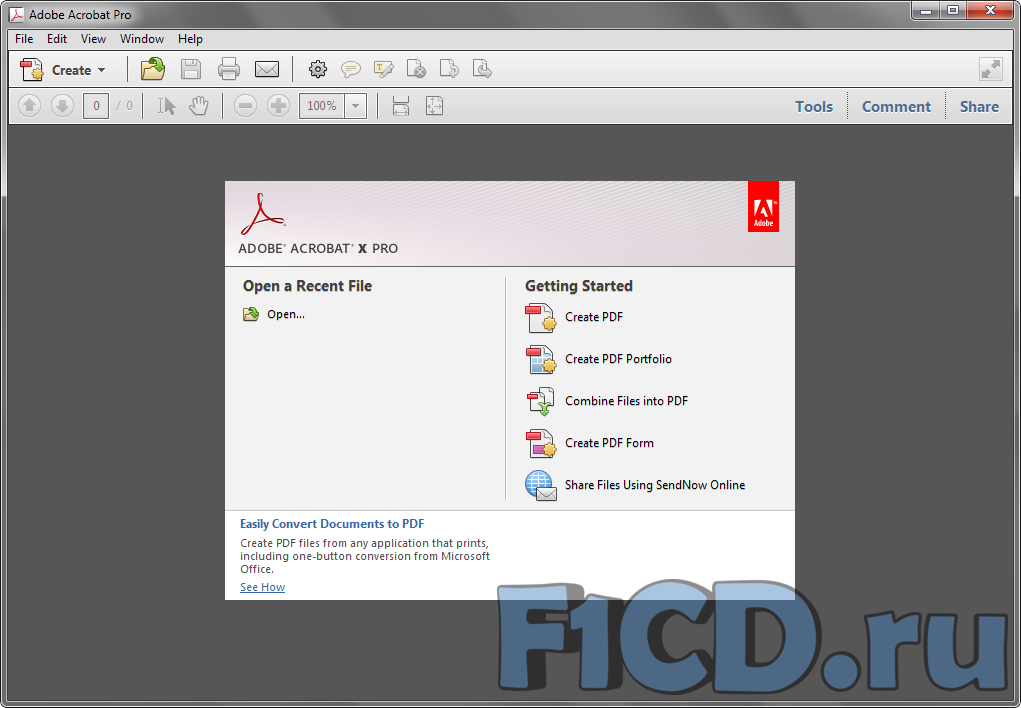1021x708 pixels.
Task: Close the Acrobat Pro window
Action: 990,11
